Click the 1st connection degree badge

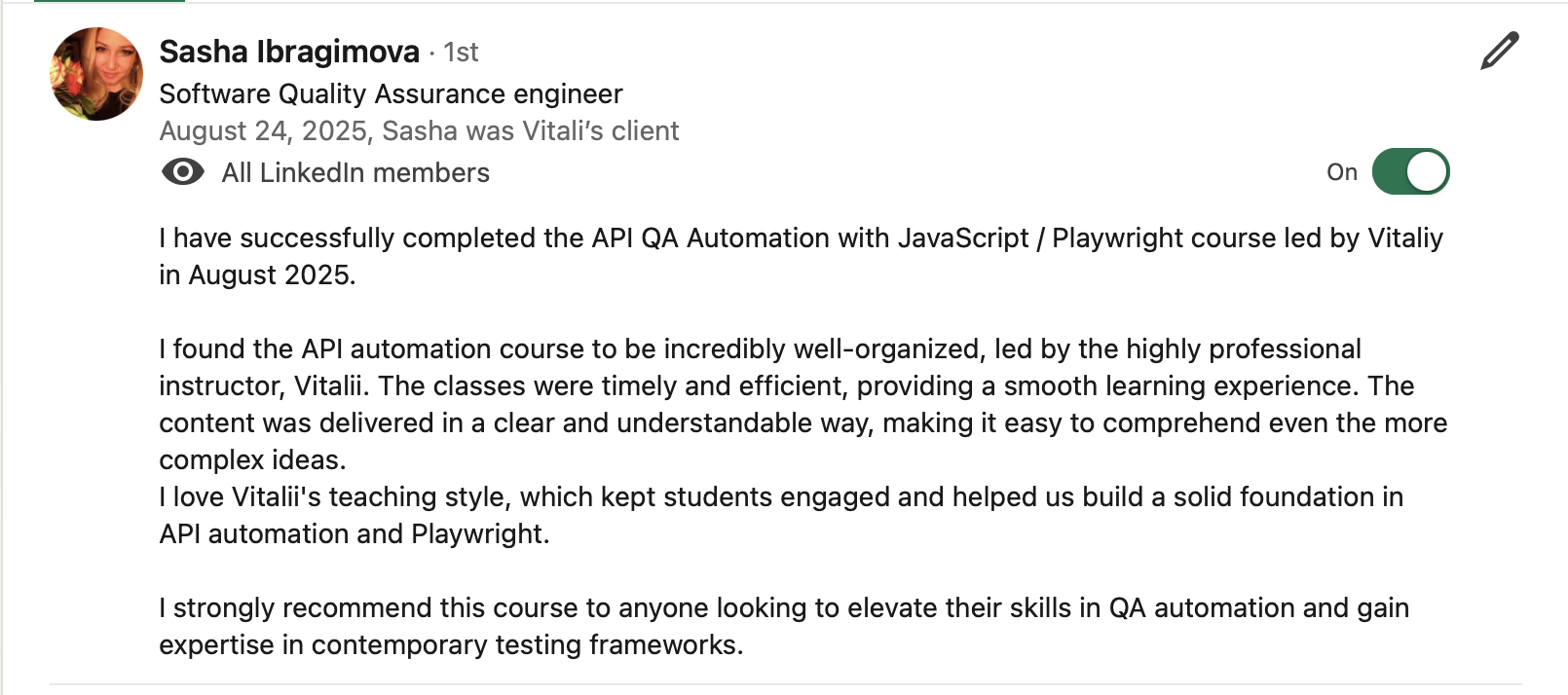[461, 53]
